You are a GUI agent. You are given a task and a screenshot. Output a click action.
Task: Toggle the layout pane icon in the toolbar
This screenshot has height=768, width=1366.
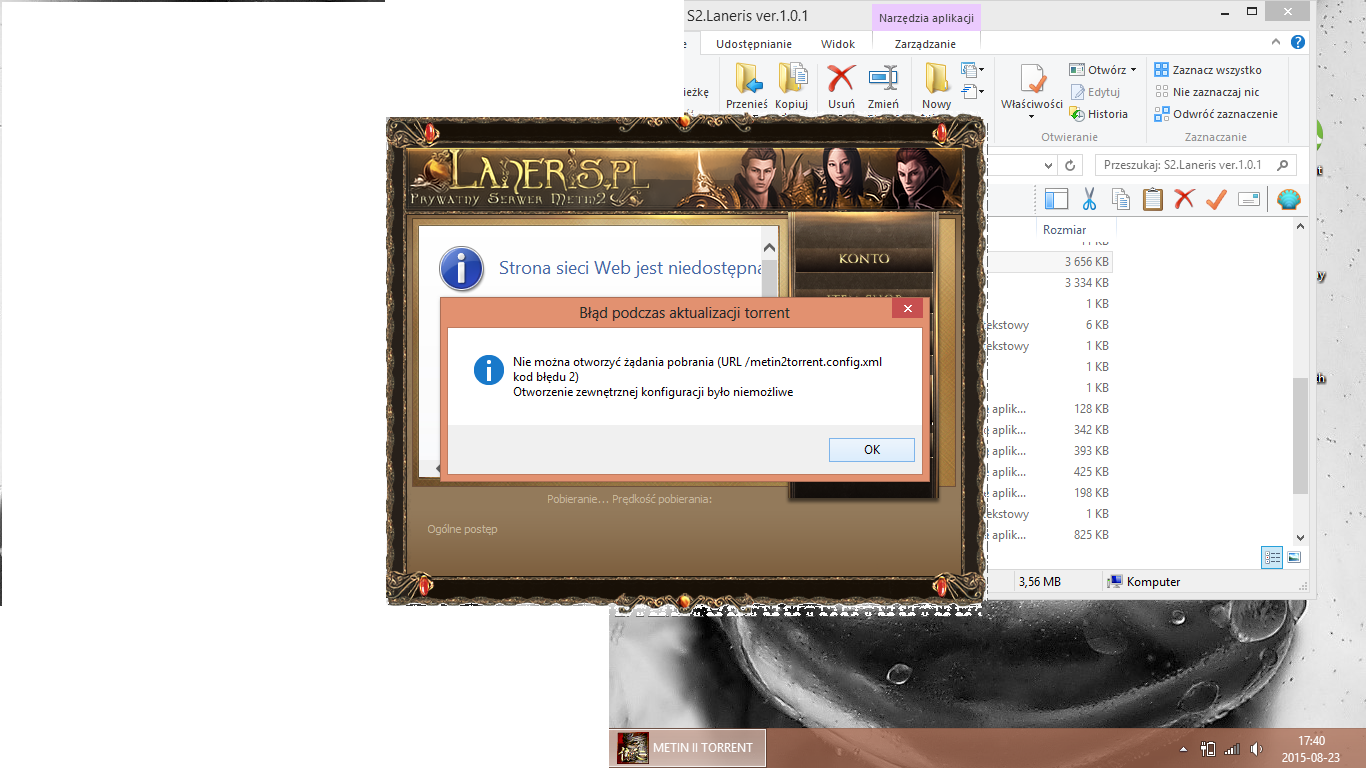1057,199
